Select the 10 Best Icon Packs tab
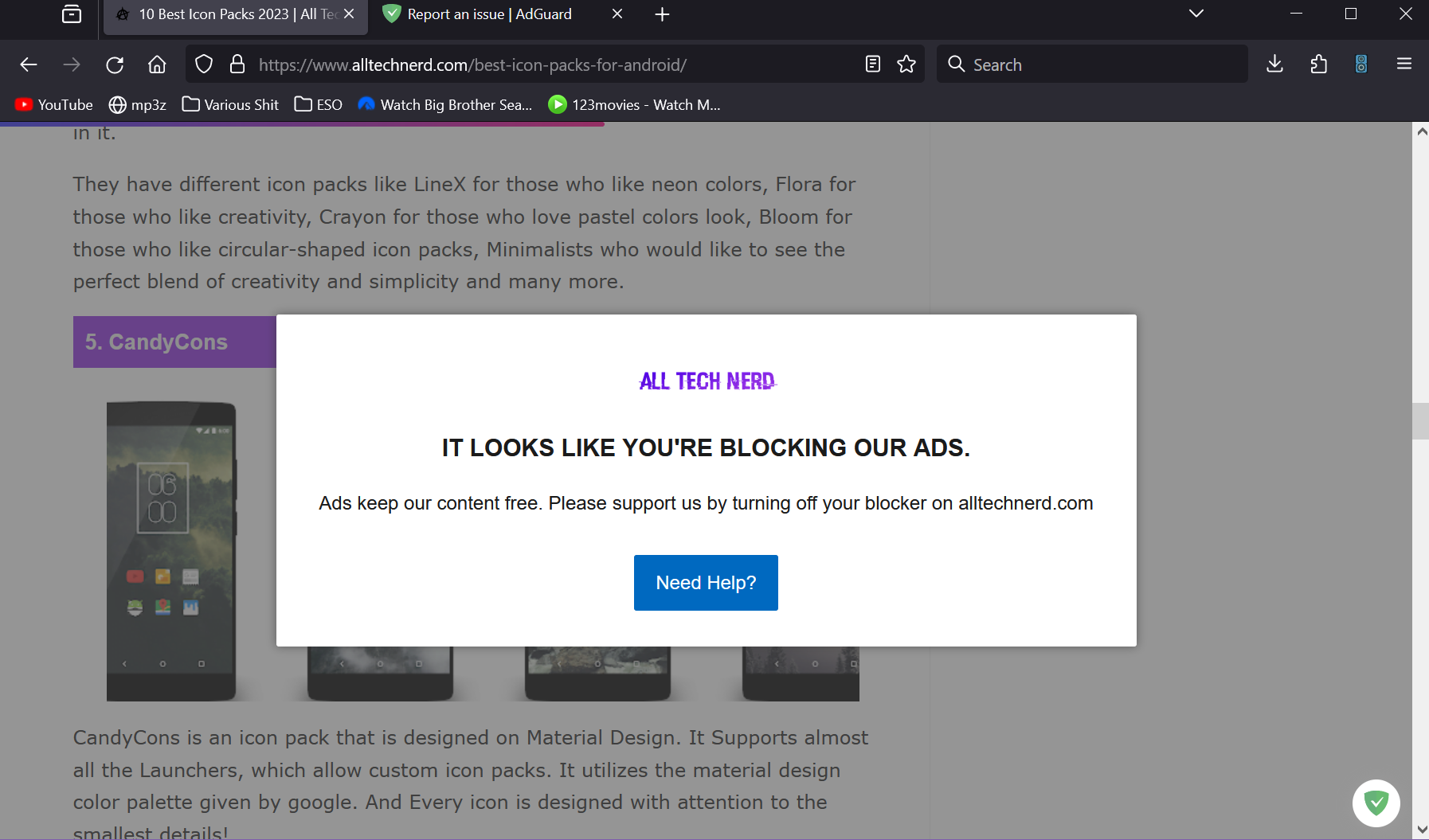1429x840 pixels. point(227,14)
